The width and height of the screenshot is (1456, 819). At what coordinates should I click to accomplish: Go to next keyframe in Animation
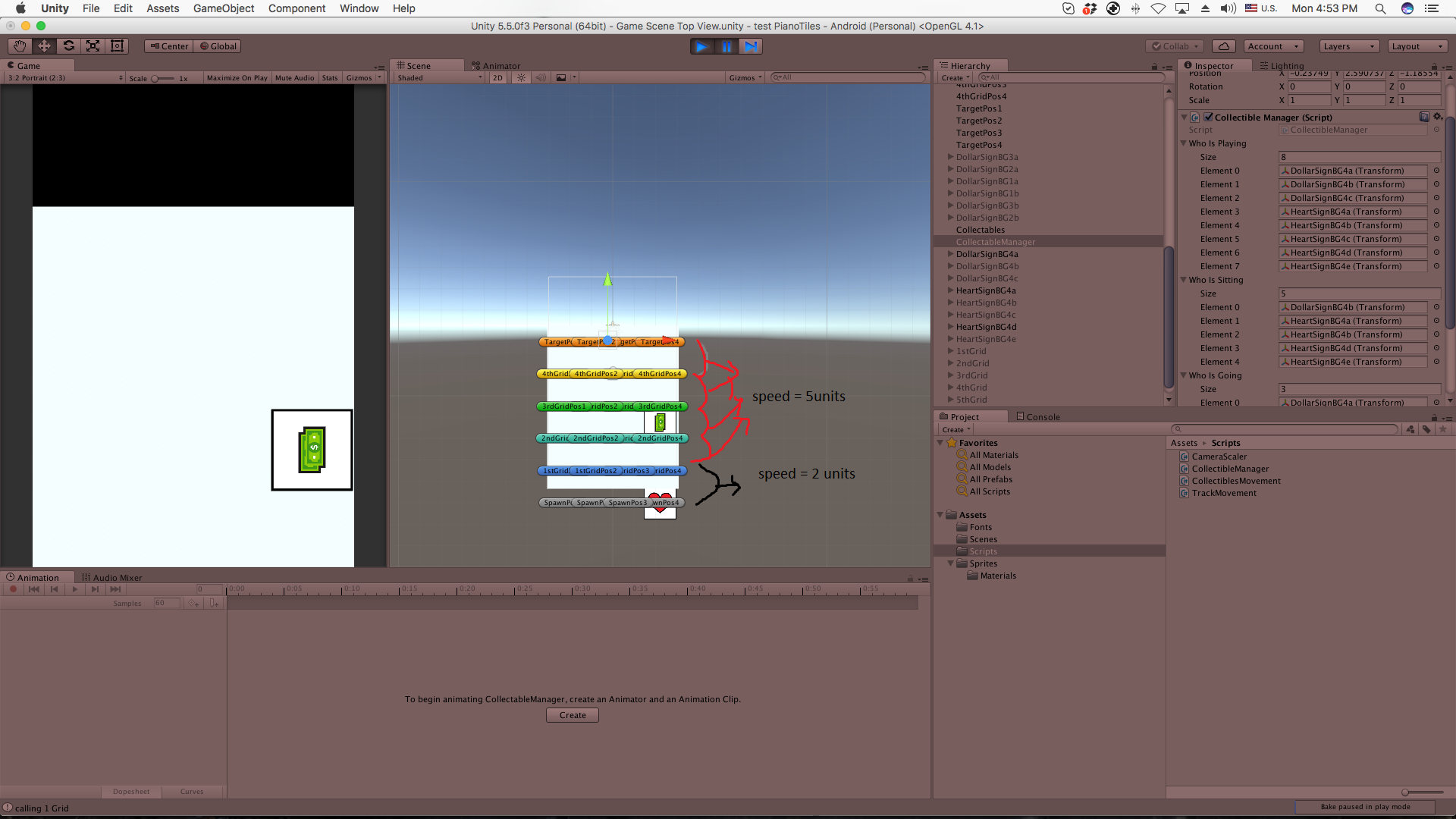[x=95, y=589]
